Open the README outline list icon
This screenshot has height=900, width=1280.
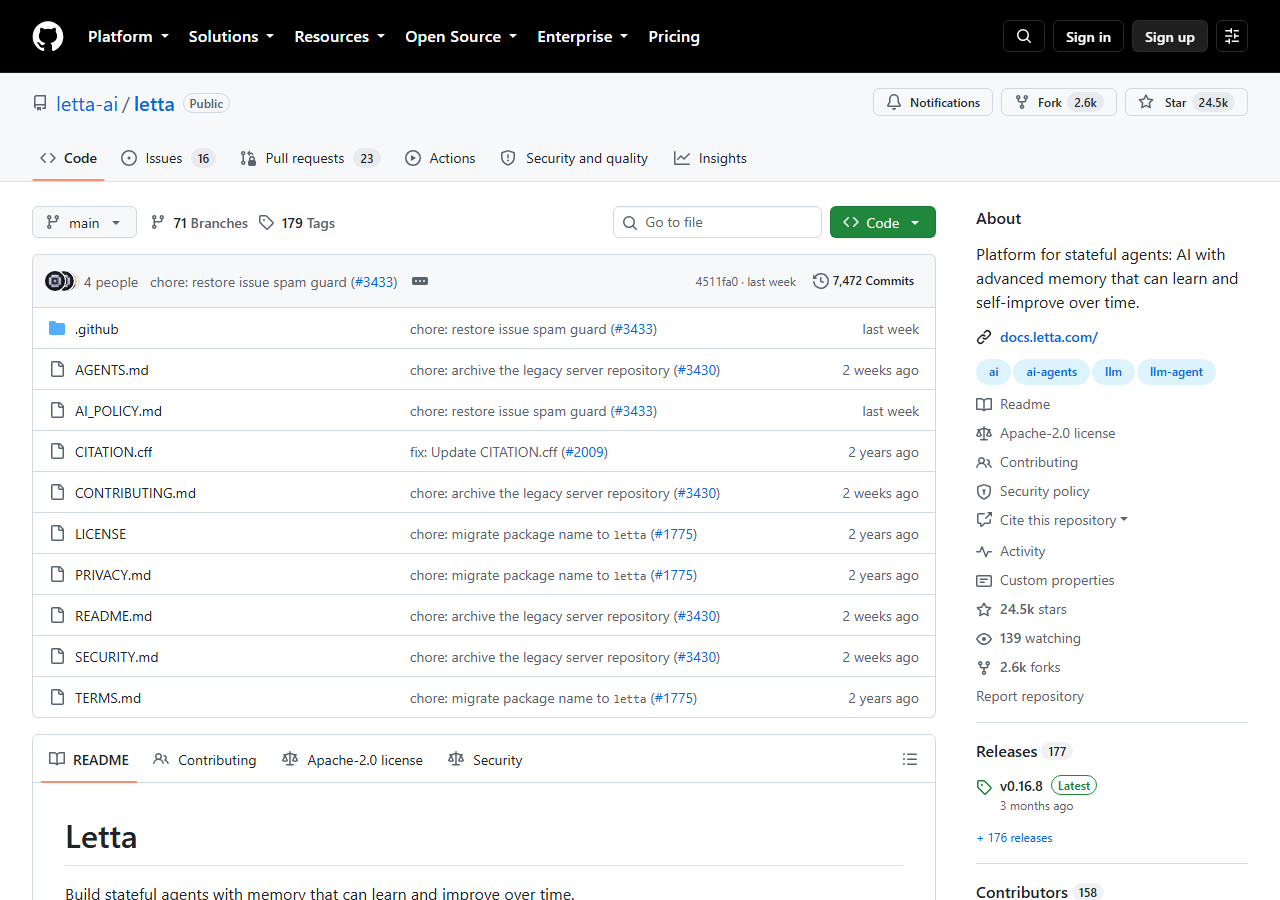tap(910, 760)
